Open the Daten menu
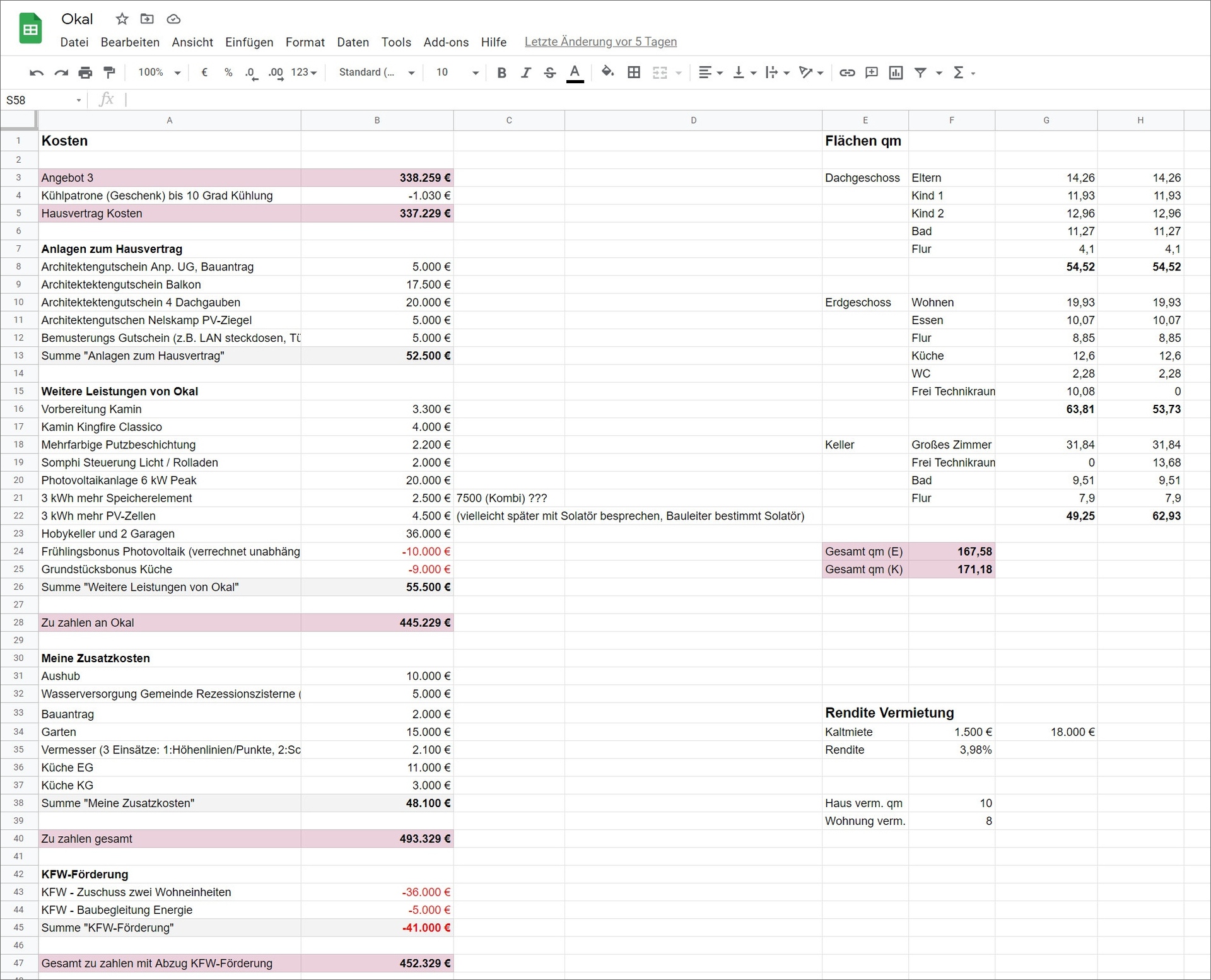The width and height of the screenshot is (1211, 980). coord(353,42)
